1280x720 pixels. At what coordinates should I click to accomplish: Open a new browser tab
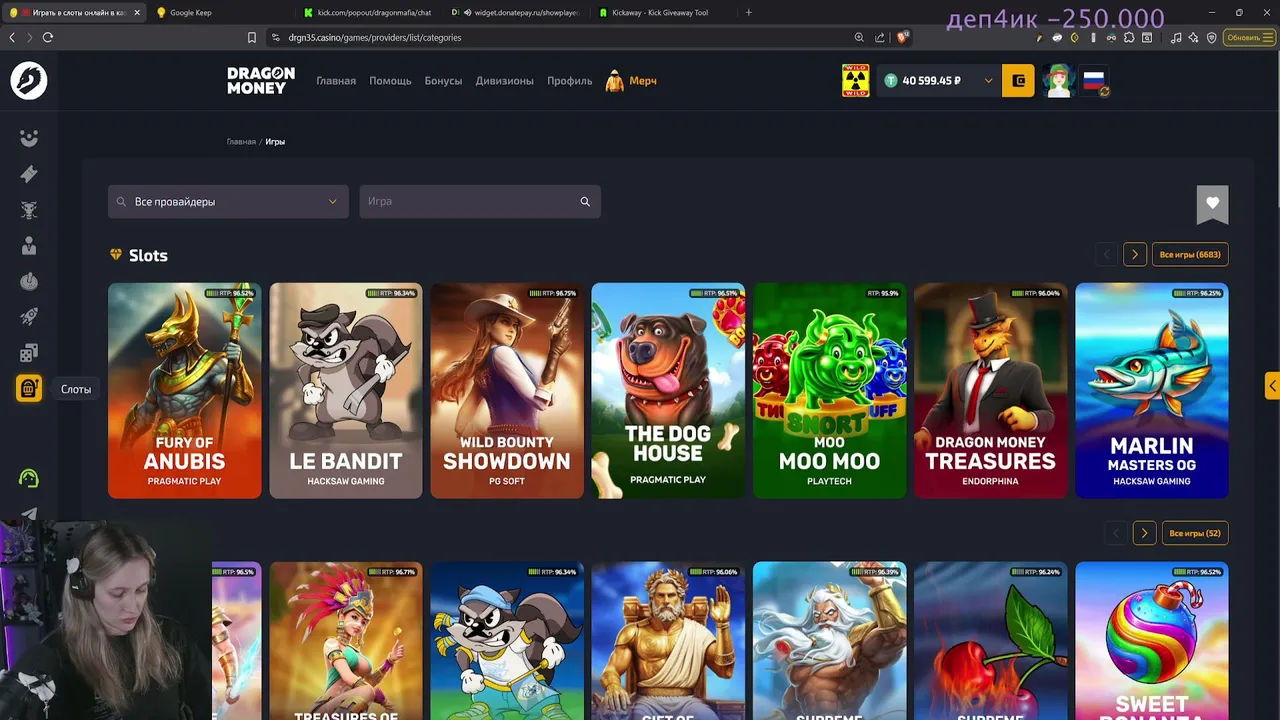(x=749, y=13)
